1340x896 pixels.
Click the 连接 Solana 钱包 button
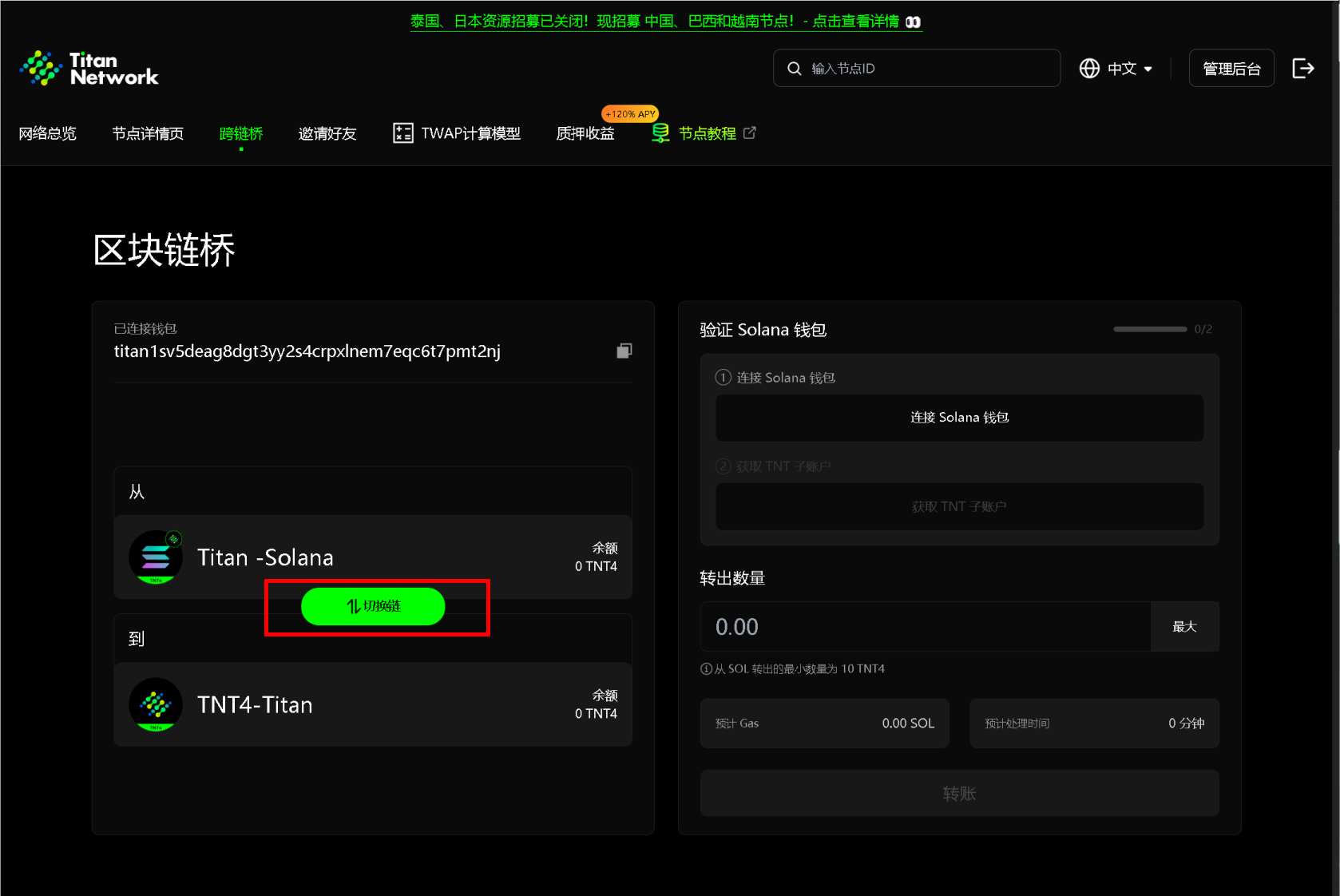[959, 418]
